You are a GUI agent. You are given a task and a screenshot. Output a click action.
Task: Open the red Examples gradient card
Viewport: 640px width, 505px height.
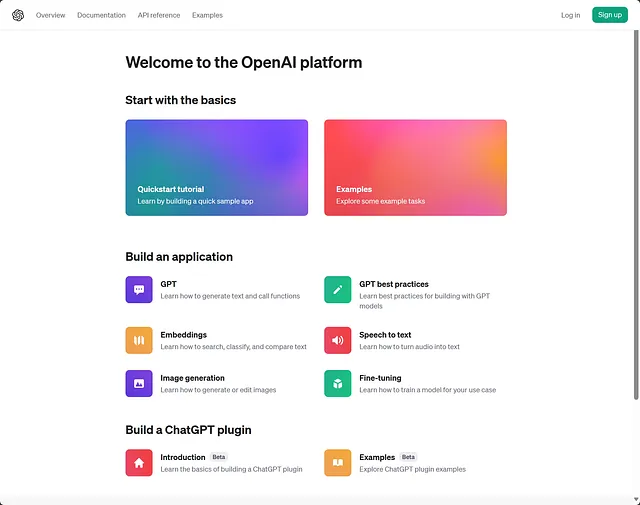click(x=416, y=167)
